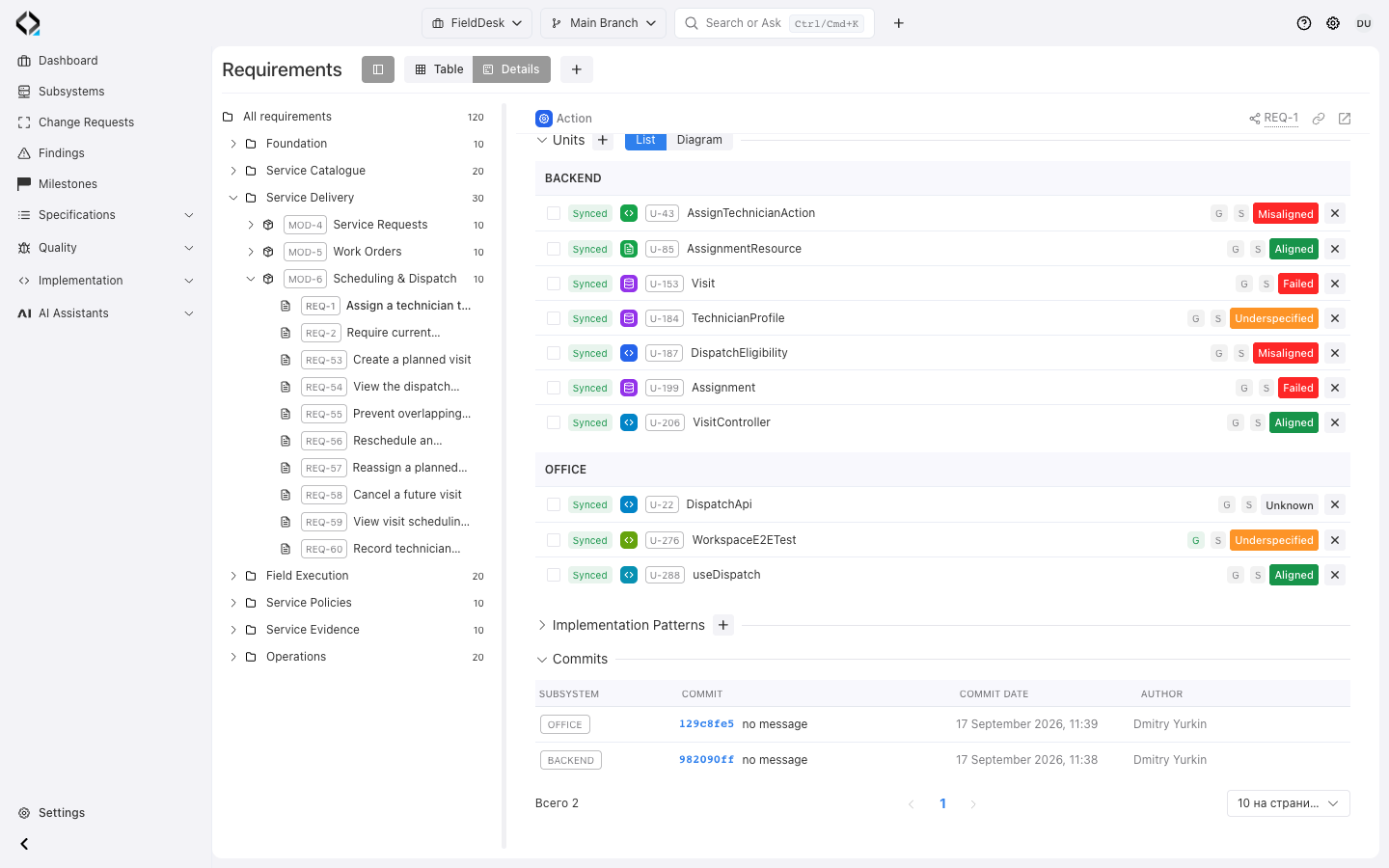
Task: Open the help icon in top bar
Action: click(x=1304, y=23)
